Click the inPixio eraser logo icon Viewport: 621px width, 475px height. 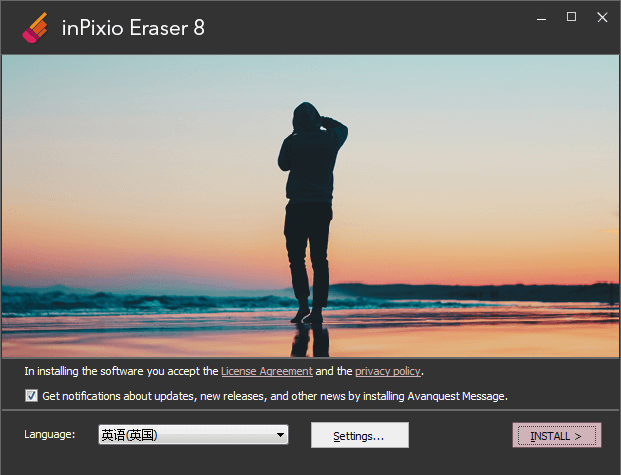[x=35, y=28]
